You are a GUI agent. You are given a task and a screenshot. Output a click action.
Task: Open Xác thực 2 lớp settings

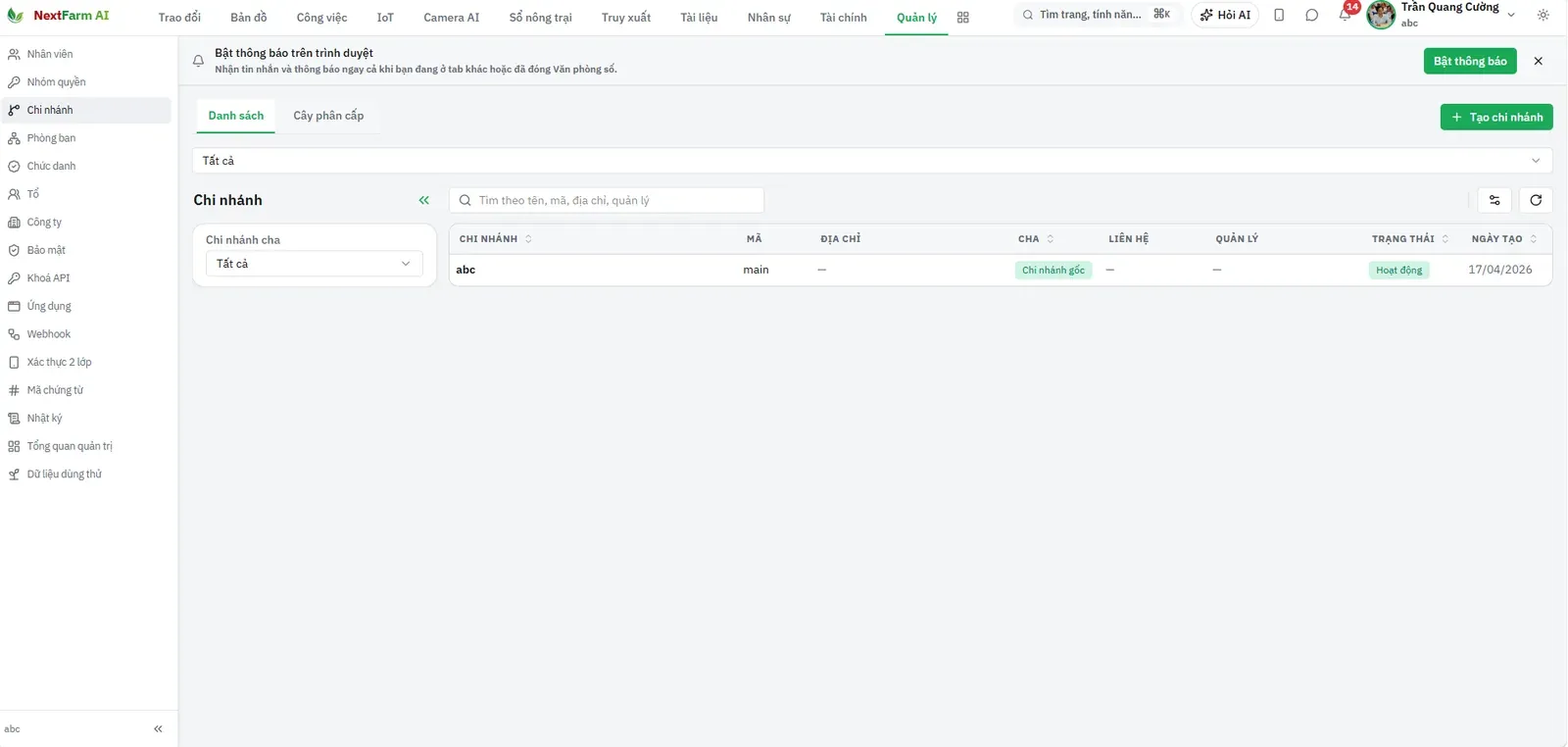pyautogui.click(x=86, y=363)
